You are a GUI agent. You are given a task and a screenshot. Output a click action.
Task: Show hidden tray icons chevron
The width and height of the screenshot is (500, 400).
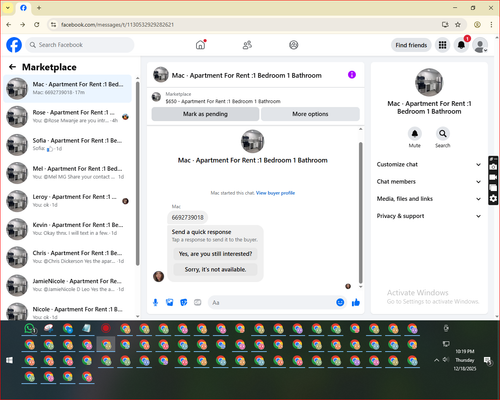436,360
